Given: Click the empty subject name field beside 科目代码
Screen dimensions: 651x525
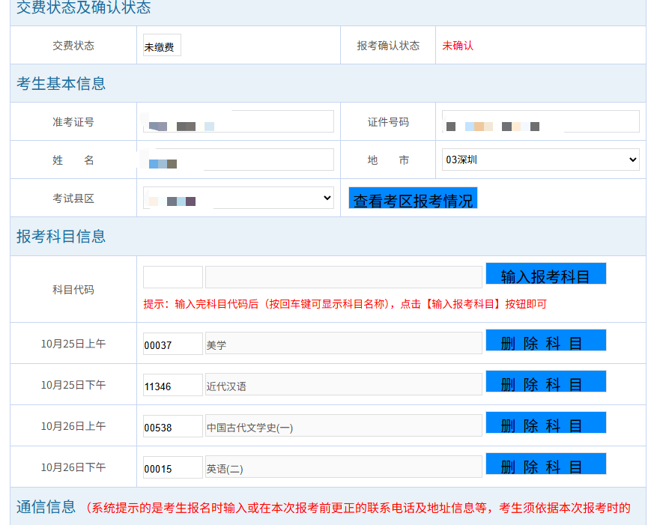Looking at the screenshot, I should tap(343, 277).
